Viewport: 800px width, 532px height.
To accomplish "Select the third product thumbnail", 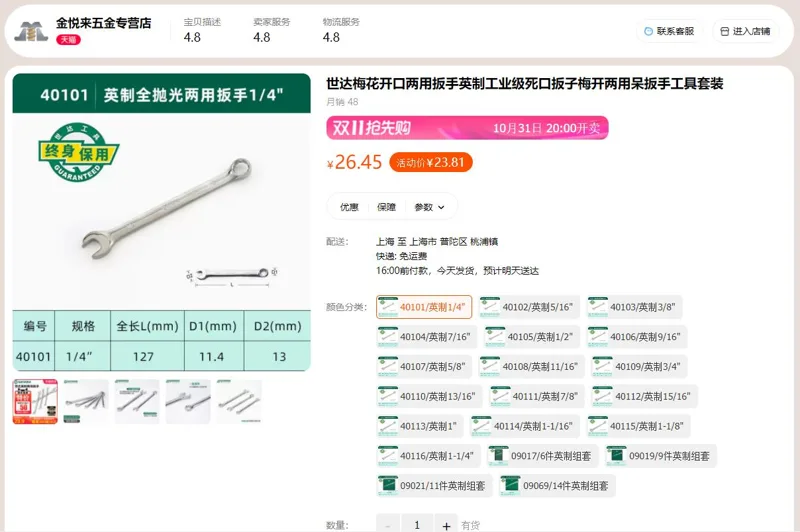I will click(137, 401).
